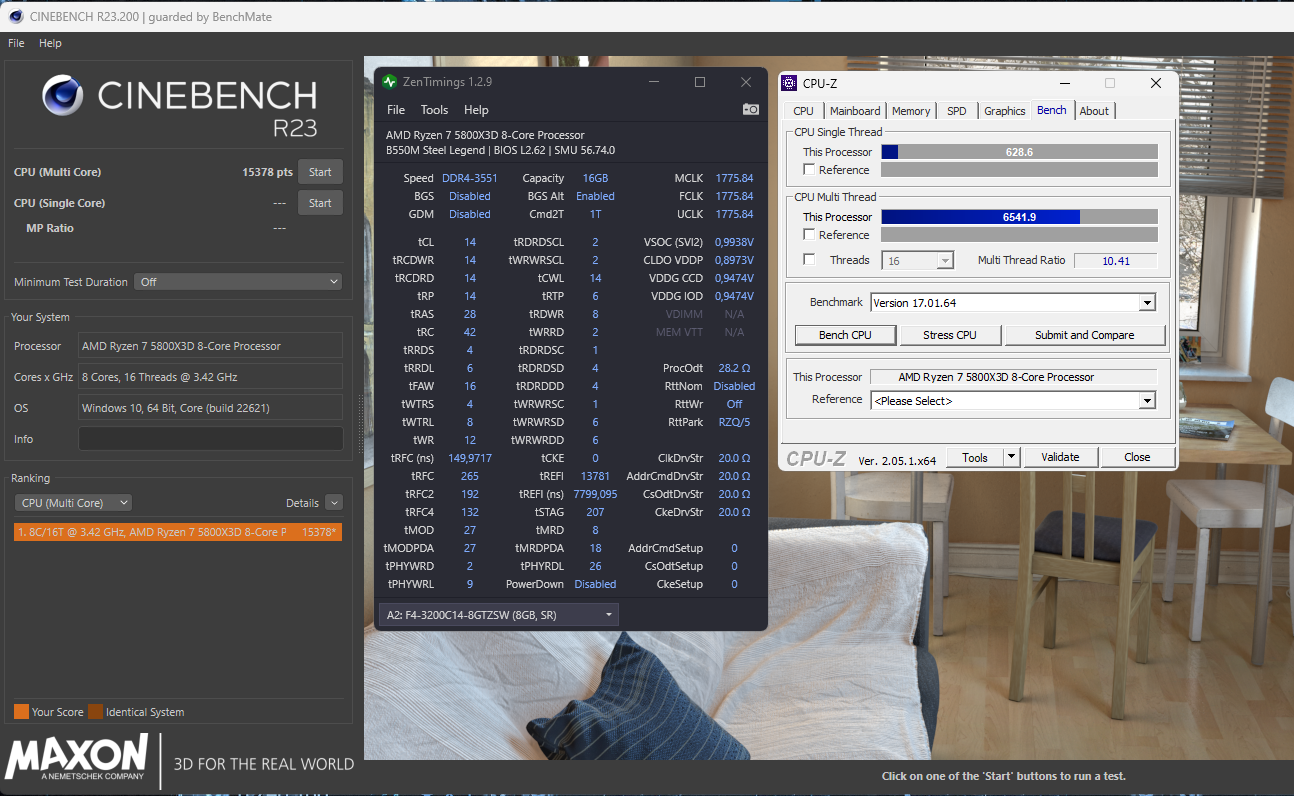Click Stress CPU button in CPU-Z
Image resolution: width=1294 pixels, height=796 pixels.
[x=950, y=335]
